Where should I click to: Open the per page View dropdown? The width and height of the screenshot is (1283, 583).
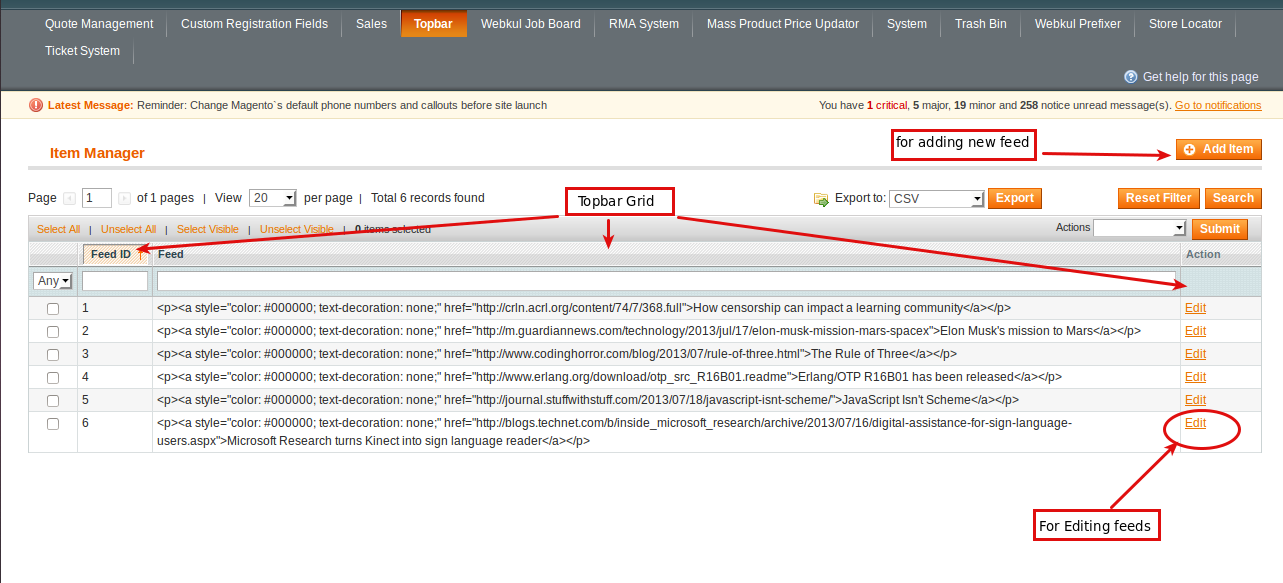[272, 198]
